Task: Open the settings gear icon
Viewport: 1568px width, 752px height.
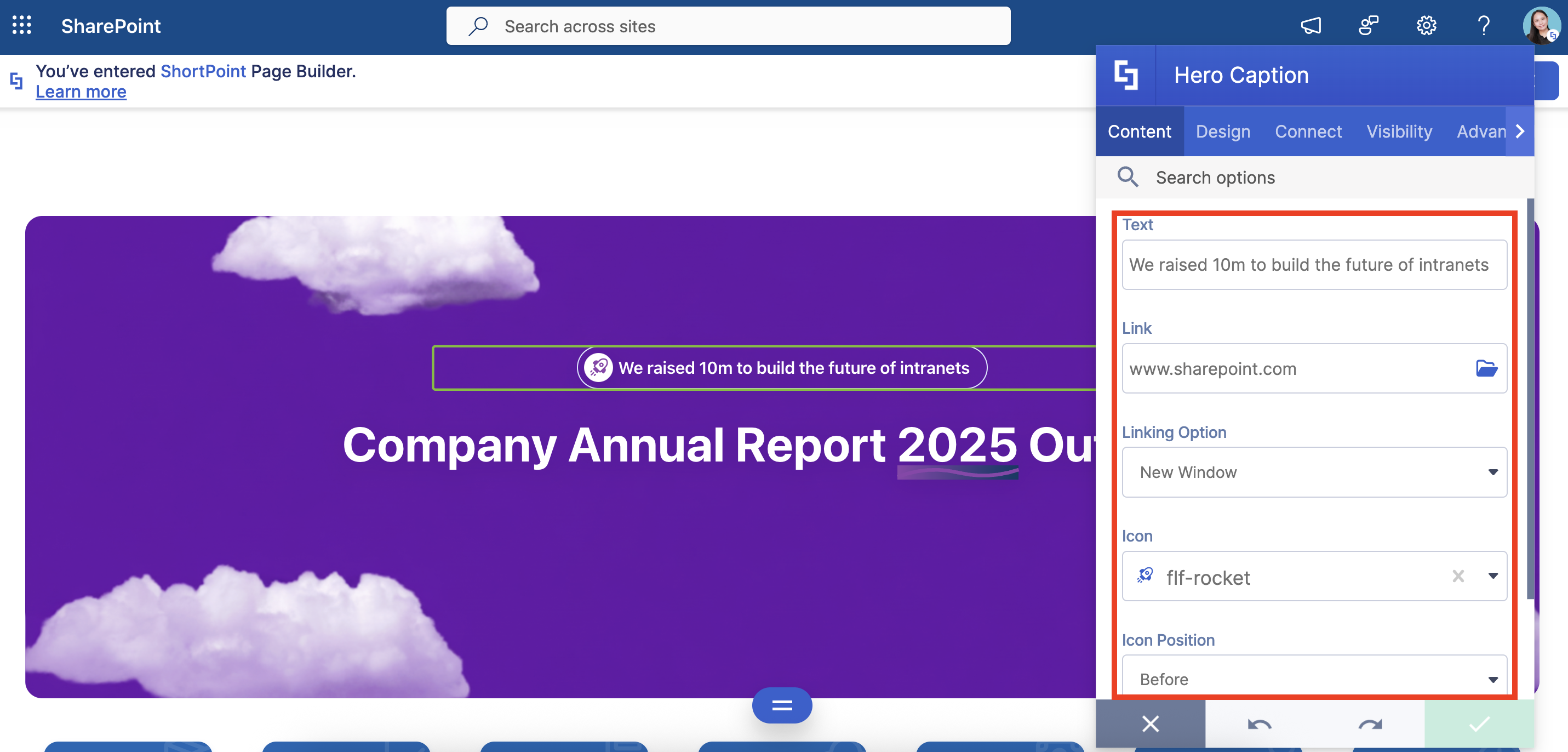Action: [x=1426, y=26]
